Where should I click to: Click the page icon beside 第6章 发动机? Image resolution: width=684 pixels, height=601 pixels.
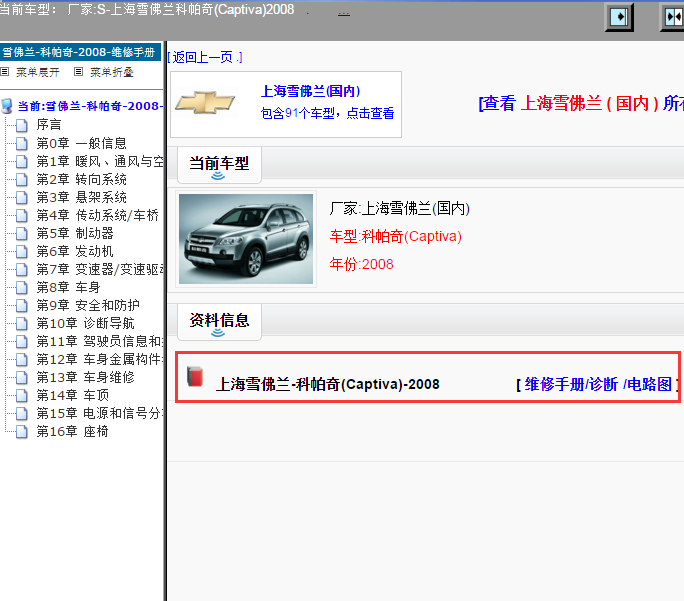[22, 252]
